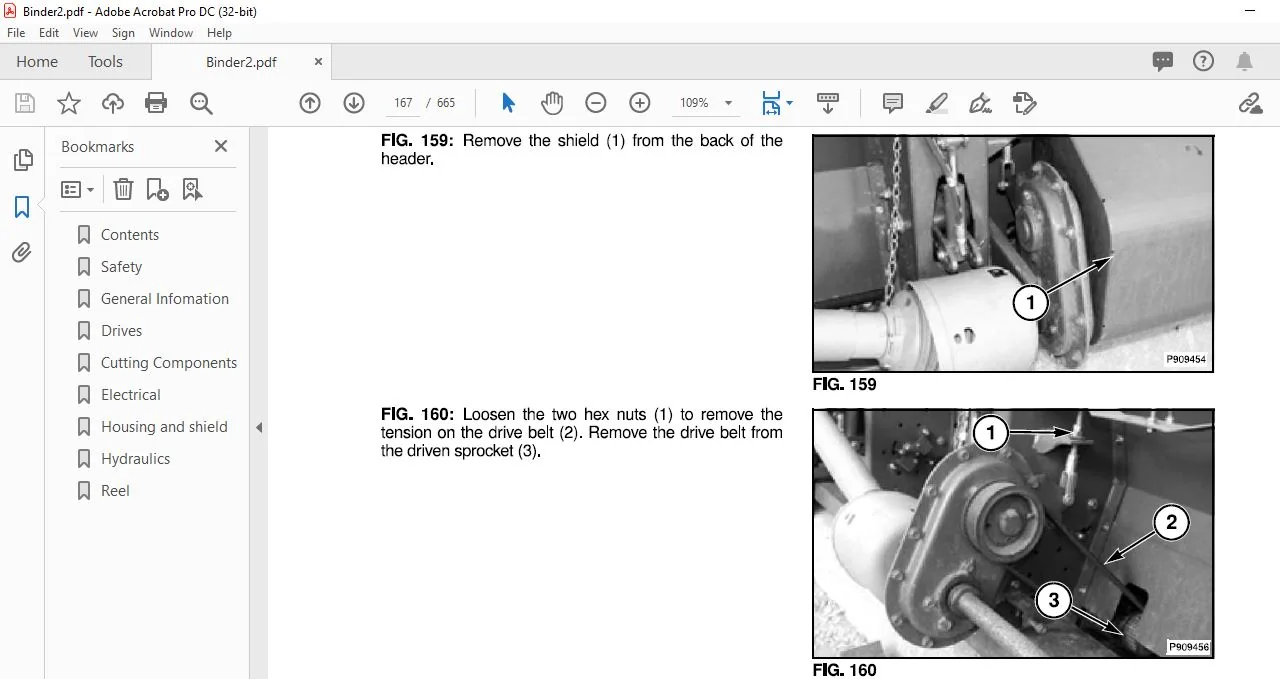Share a link to this file
This screenshot has height=679, width=1280.
tap(1249, 103)
